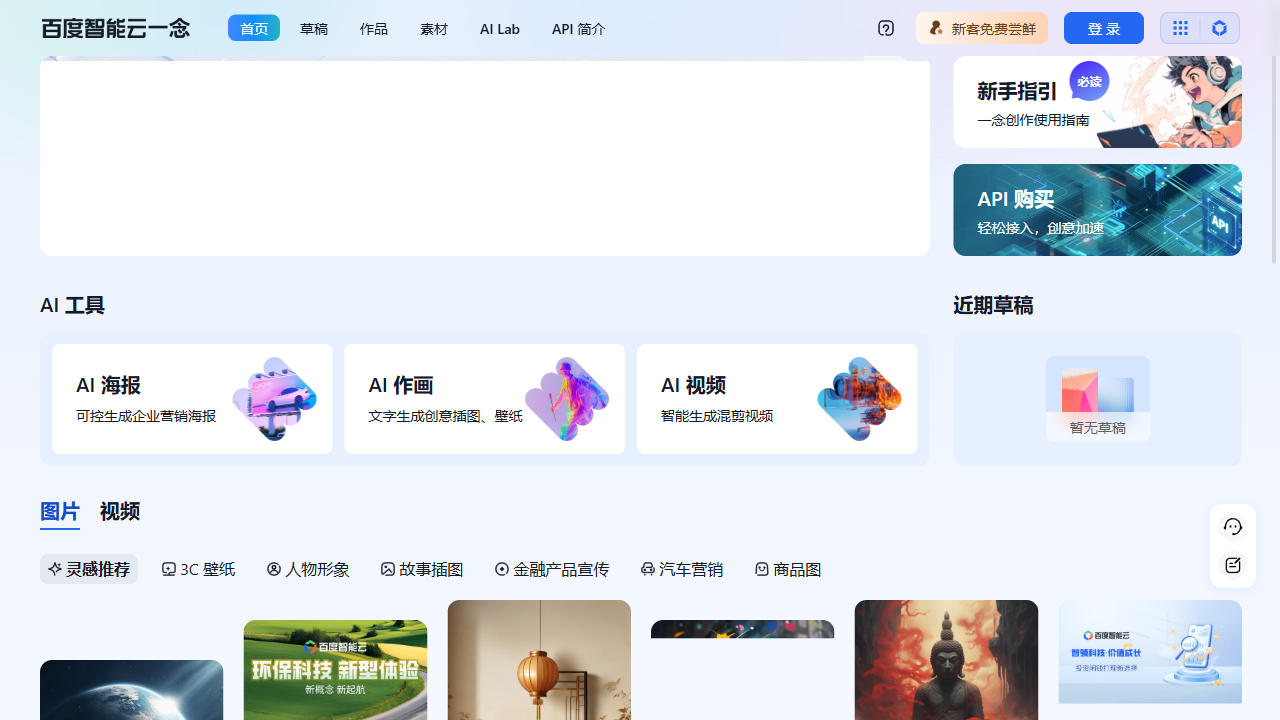
Task: Open the app grid icon
Action: [1180, 28]
